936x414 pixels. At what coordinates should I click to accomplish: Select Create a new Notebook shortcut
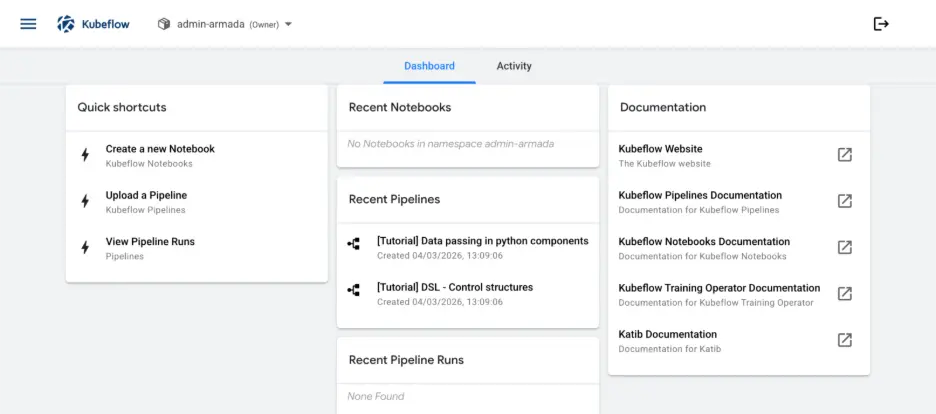click(x=160, y=149)
